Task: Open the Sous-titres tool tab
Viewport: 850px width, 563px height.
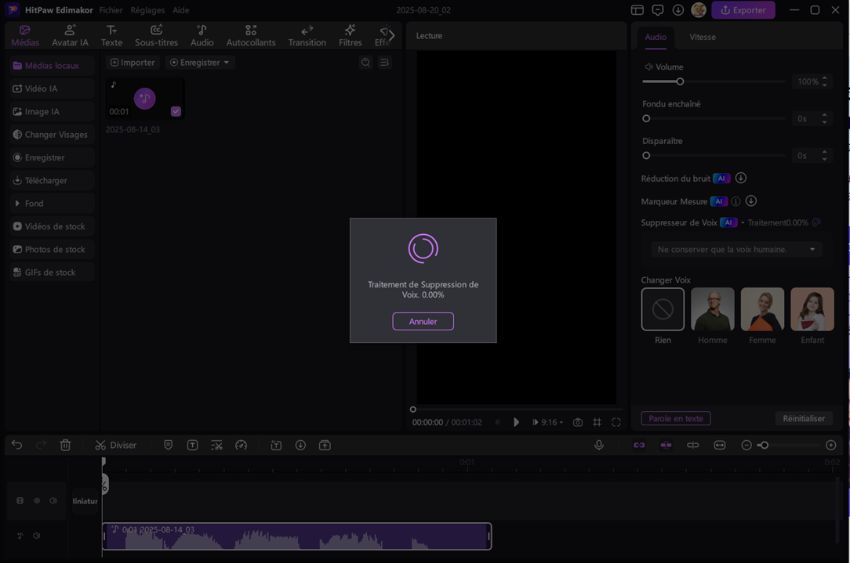Action: (156, 36)
